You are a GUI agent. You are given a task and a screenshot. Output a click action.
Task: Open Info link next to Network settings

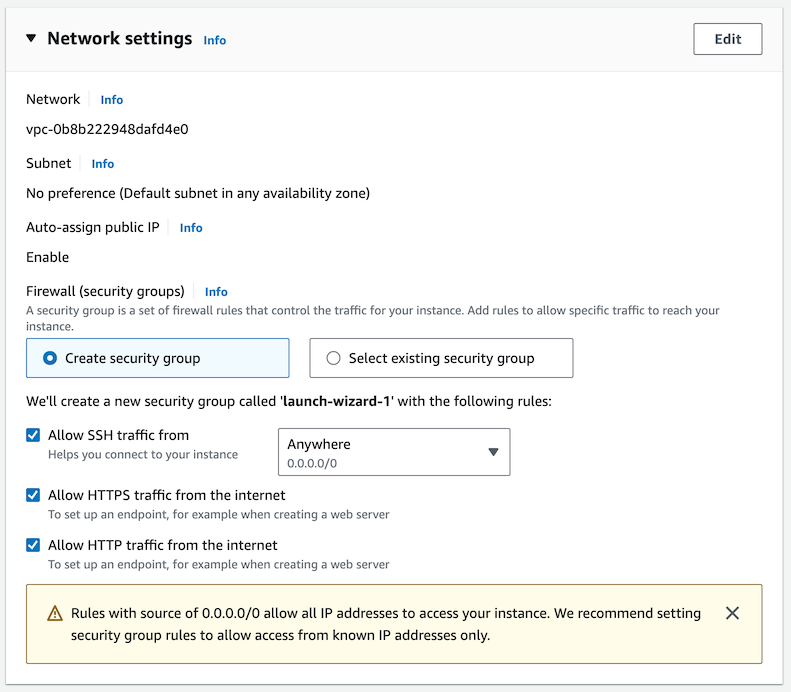pyautogui.click(x=214, y=40)
